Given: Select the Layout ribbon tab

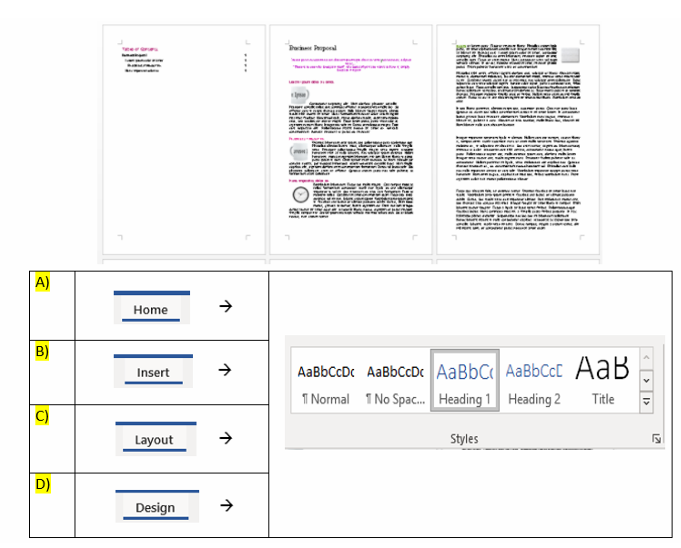Looking at the screenshot, I should coord(154,439).
